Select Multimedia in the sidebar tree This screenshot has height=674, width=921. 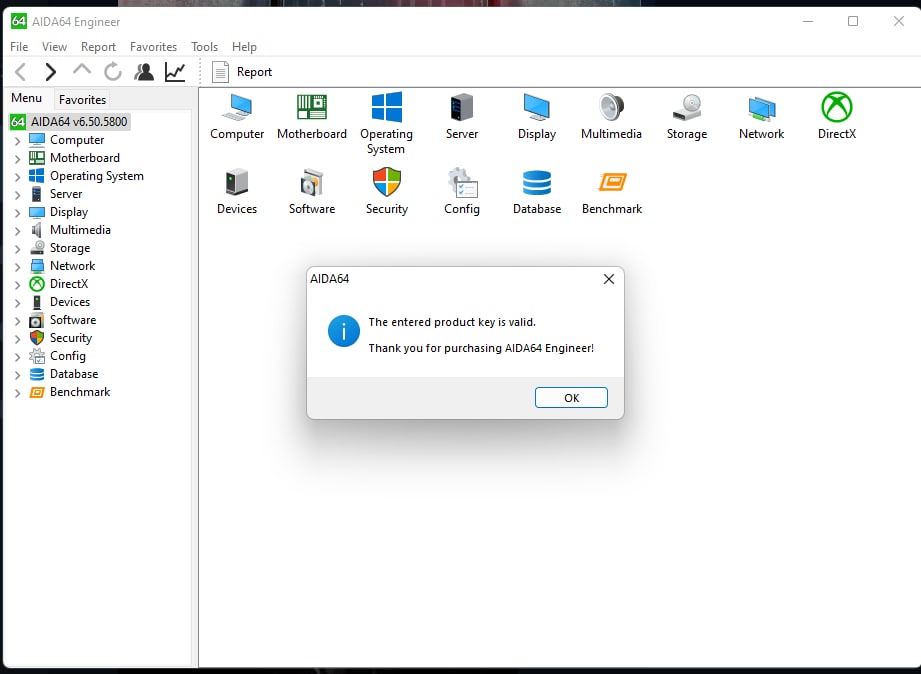point(80,230)
